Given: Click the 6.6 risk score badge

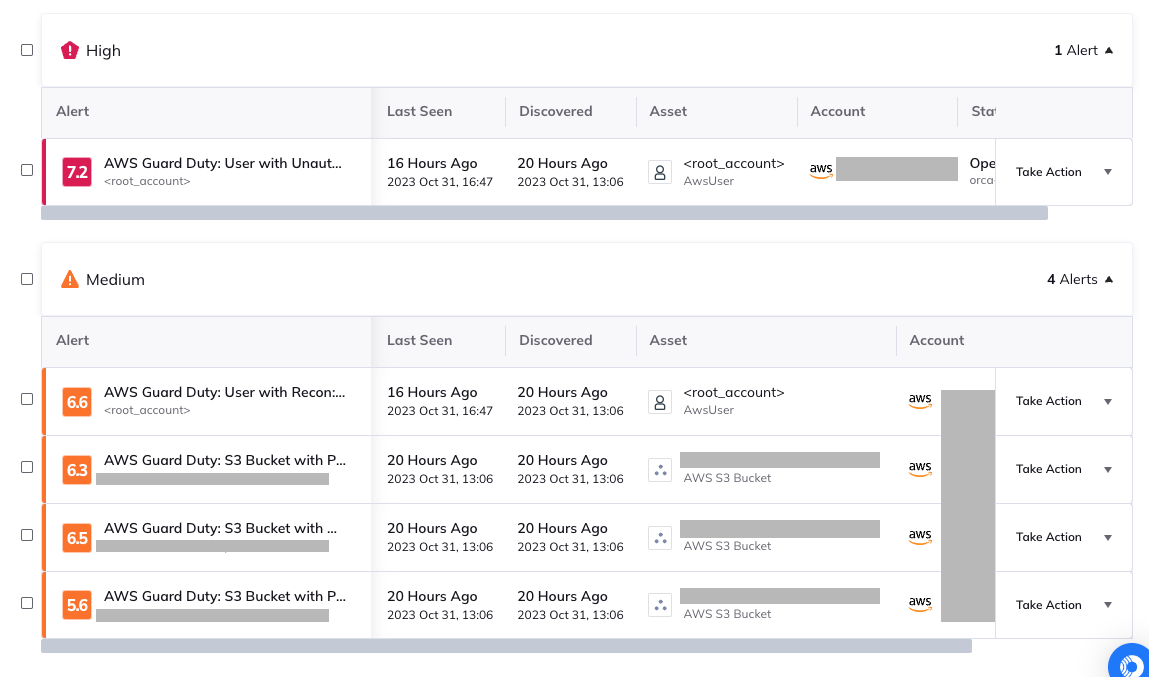Looking at the screenshot, I should click(77, 401).
